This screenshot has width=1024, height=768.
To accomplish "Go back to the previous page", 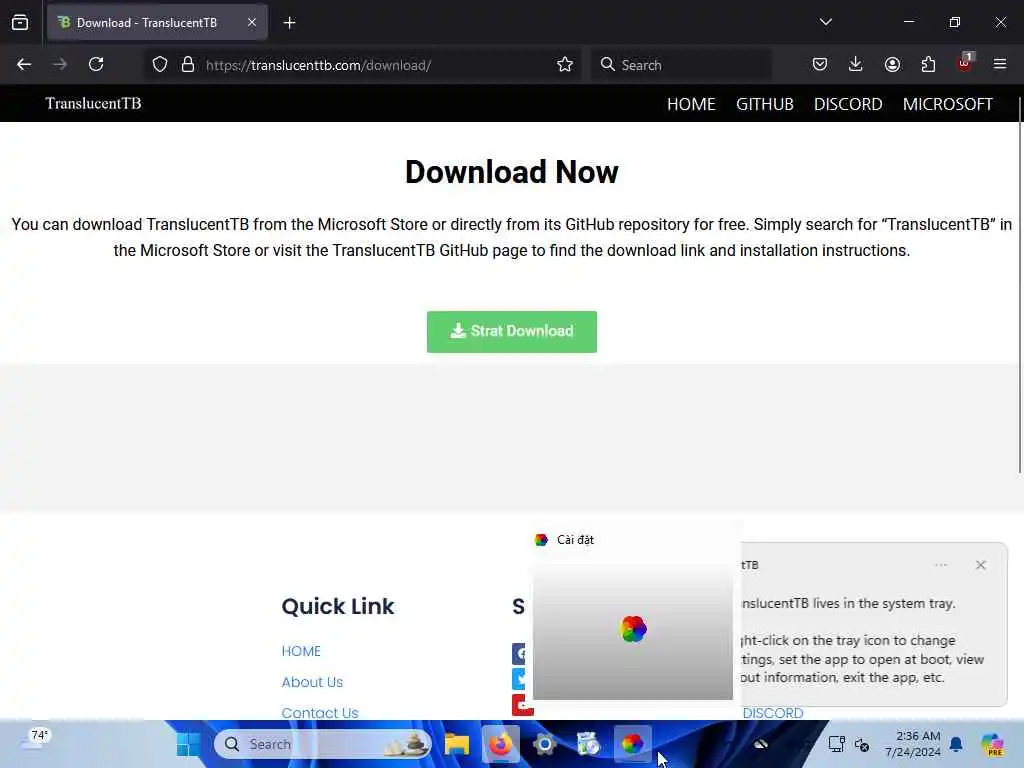I will click(24, 64).
